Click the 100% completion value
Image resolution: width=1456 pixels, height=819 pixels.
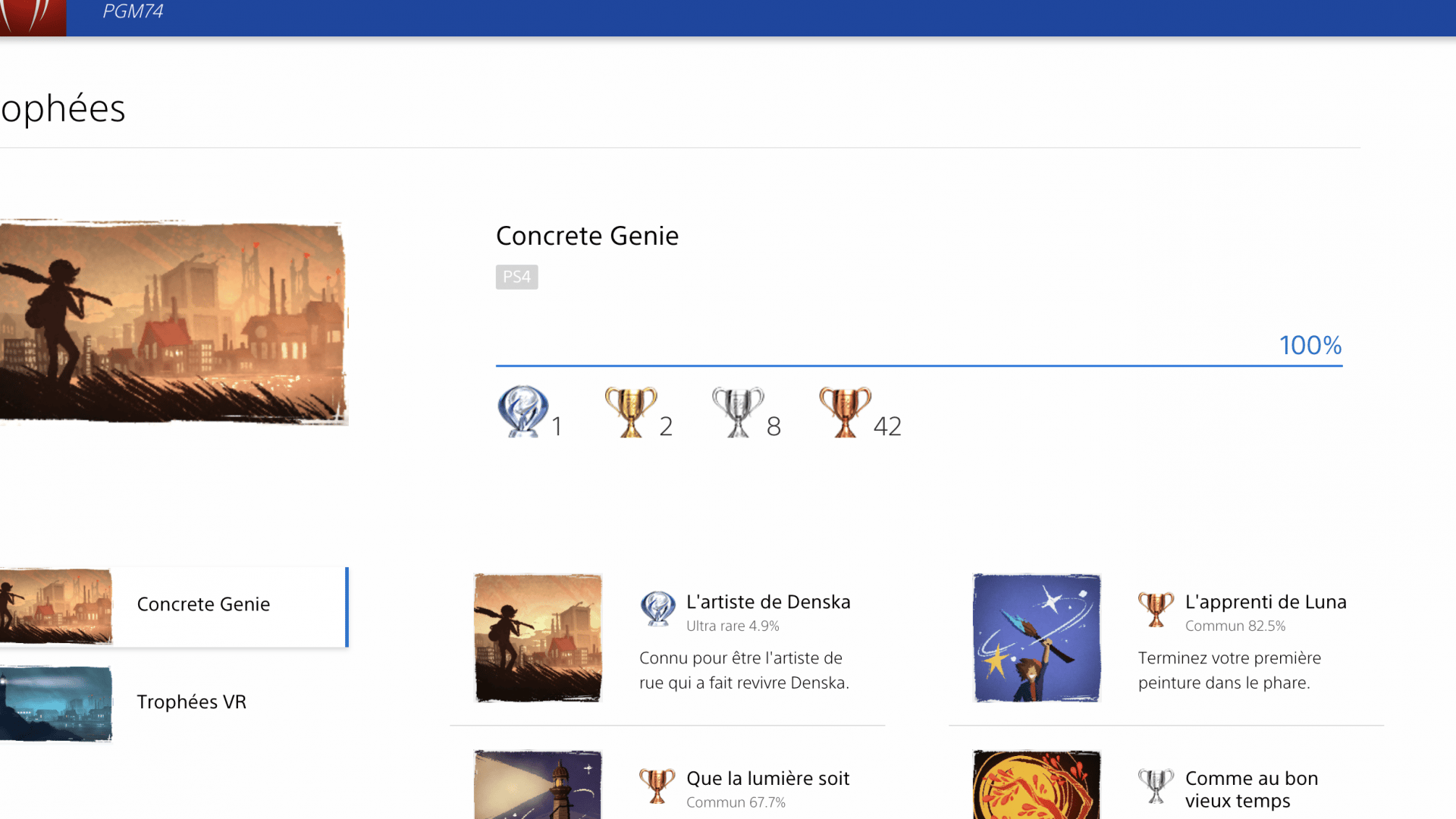click(1310, 345)
